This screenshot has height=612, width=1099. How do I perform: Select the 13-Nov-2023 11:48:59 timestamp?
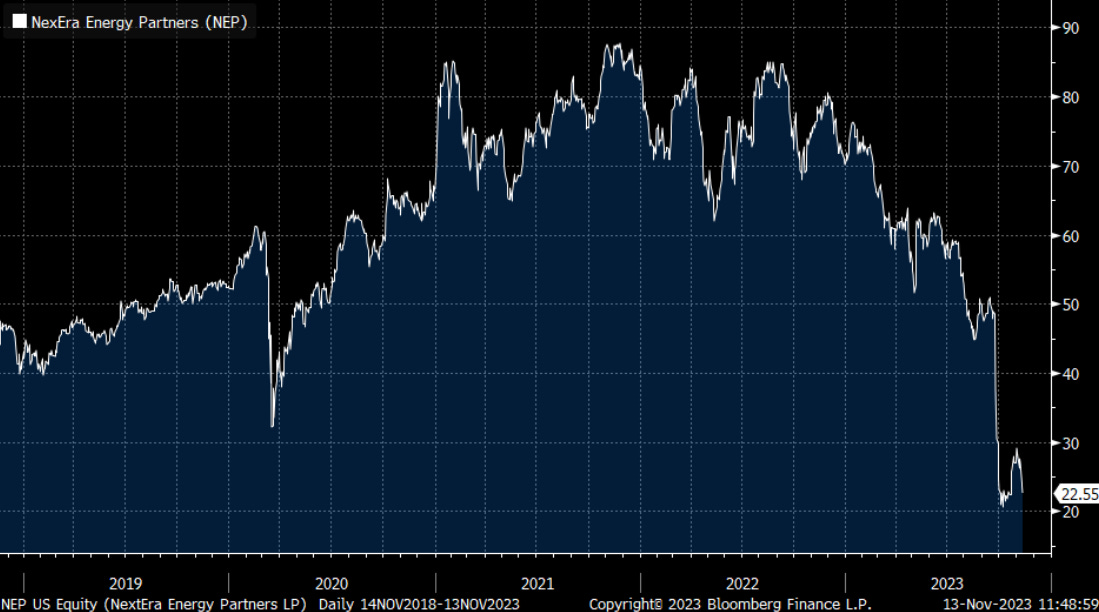coord(1020,604)
